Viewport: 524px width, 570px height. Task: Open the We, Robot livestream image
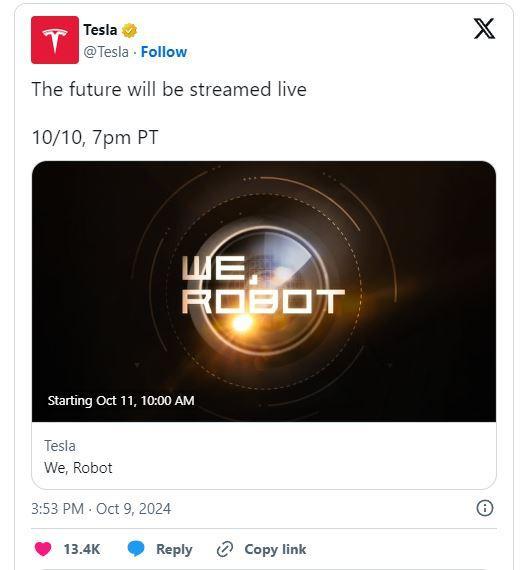coord(264,291)
